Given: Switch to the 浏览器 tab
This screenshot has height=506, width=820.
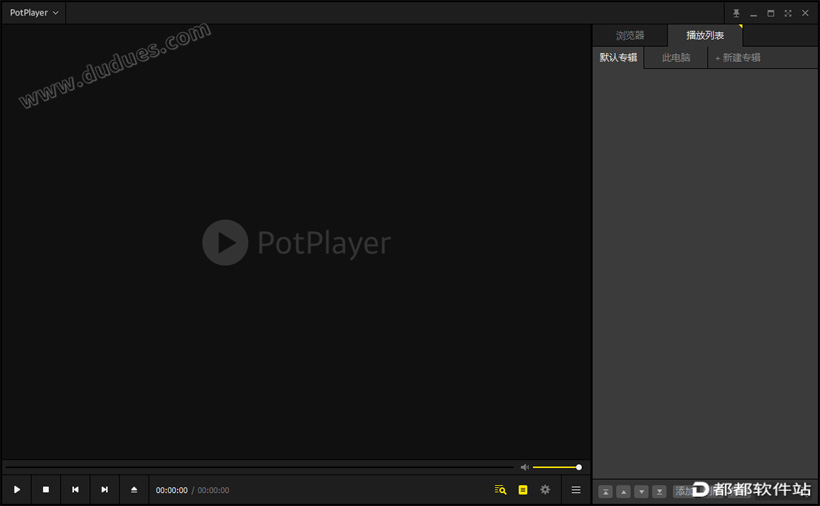Looking at the screenshot, I should pyautogui.click(x=630, y=36).
